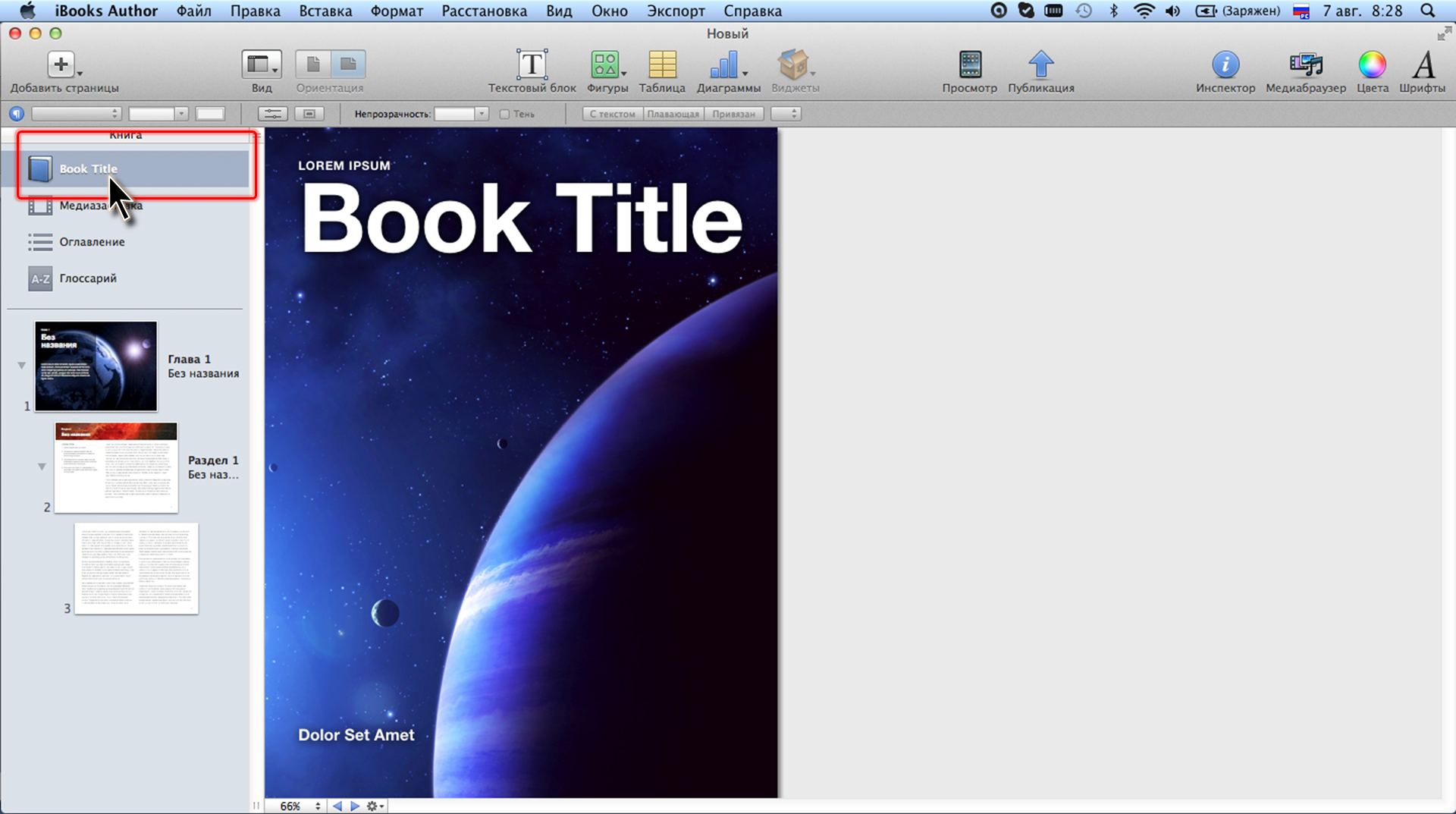
Task: Open the Charts (Диаграммы) tool
Action: tap(724, 64)
